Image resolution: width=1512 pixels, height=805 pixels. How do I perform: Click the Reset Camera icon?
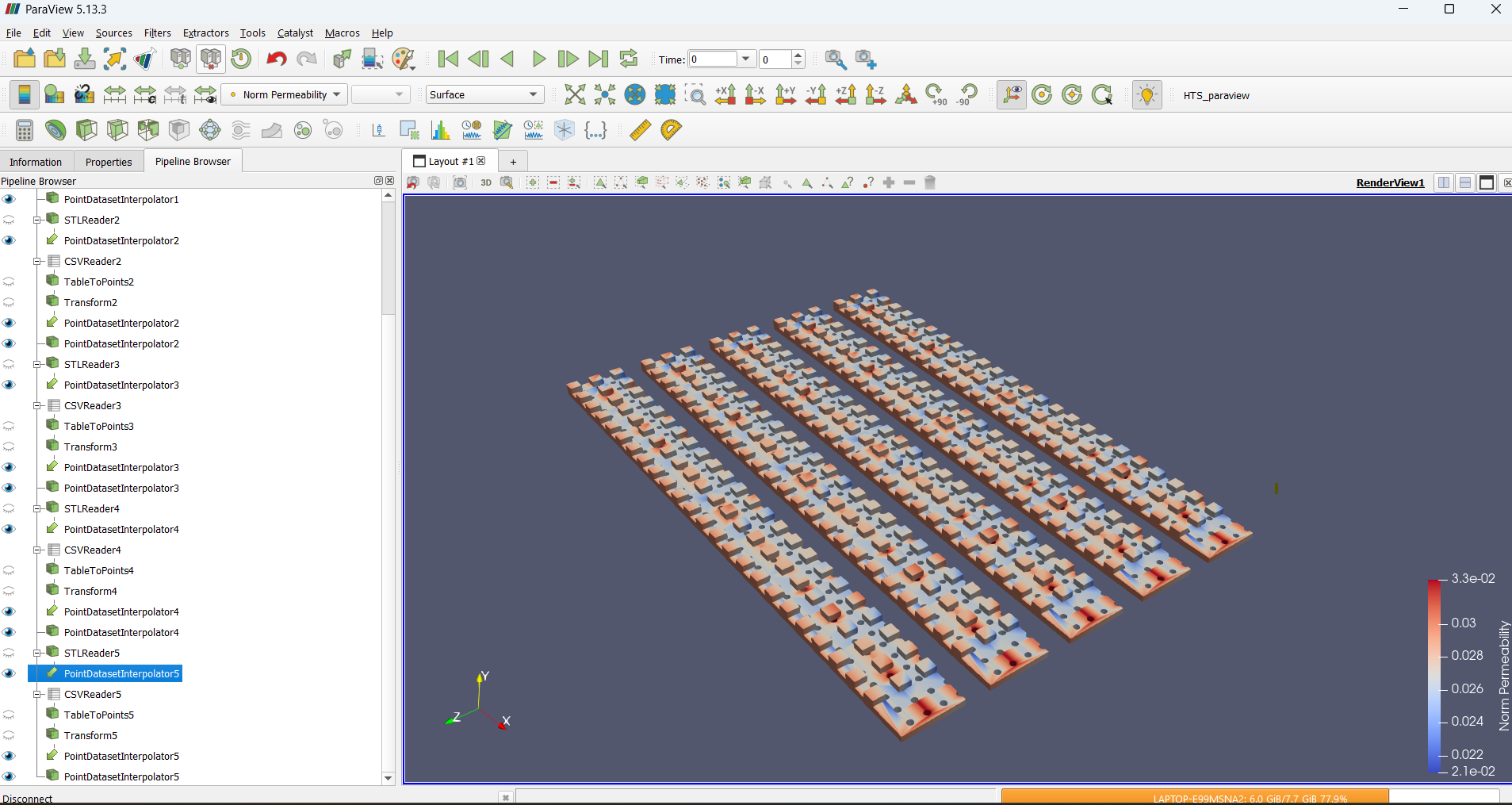(575, 95)
